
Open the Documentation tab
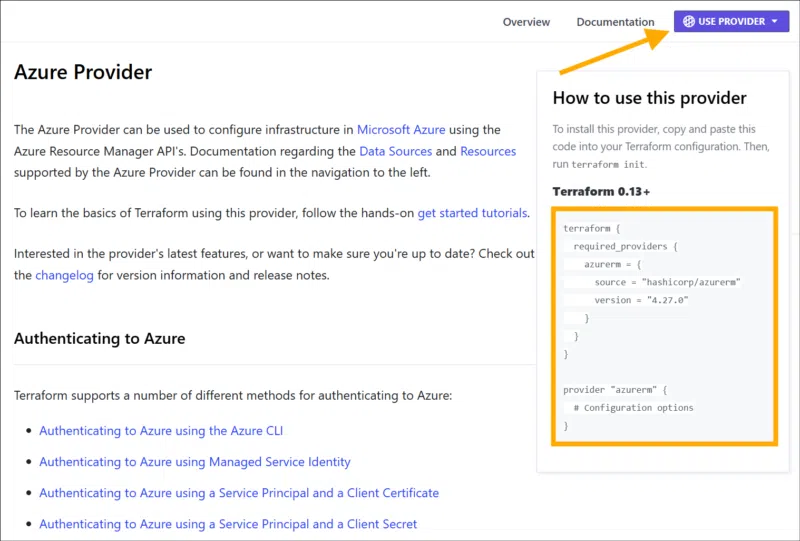(615, 22)
